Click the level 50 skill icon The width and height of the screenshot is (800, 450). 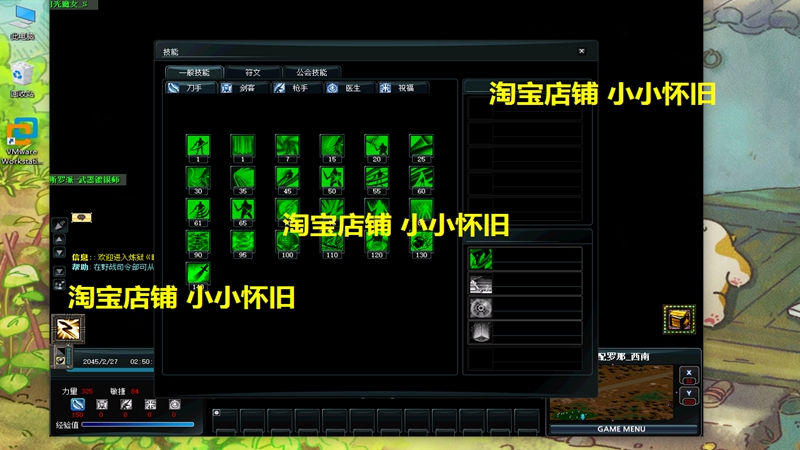tap(332, 178)
